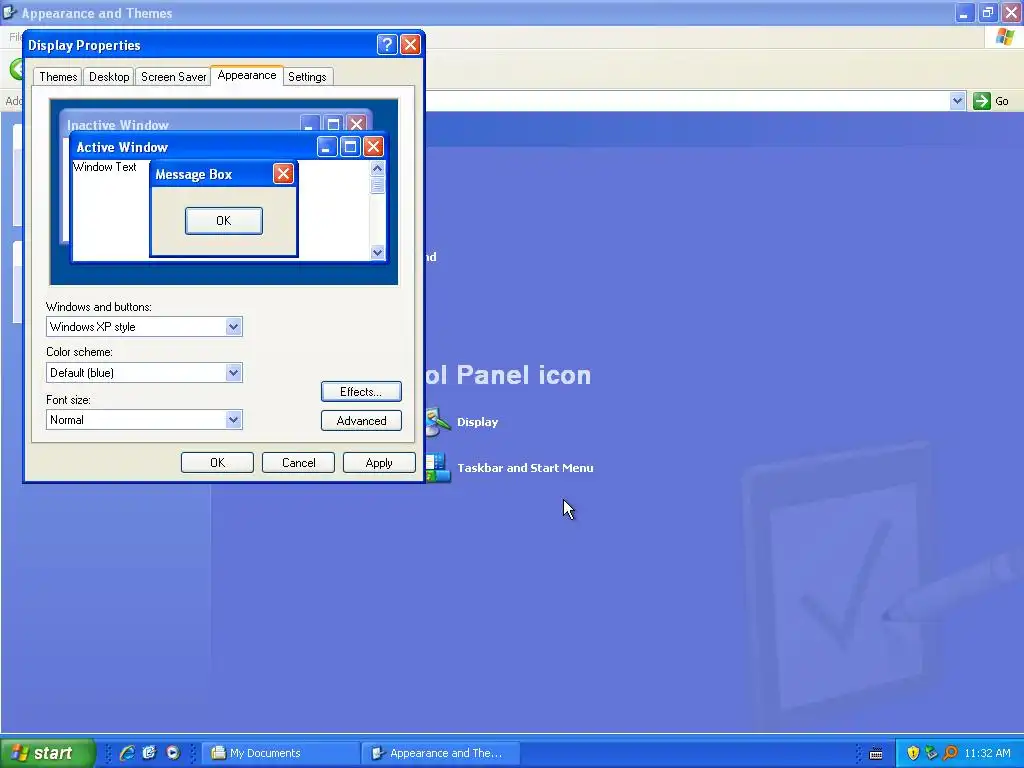Expand the Font size dropdown
This screenshot has width=1024, height=768.
point(233,420)
